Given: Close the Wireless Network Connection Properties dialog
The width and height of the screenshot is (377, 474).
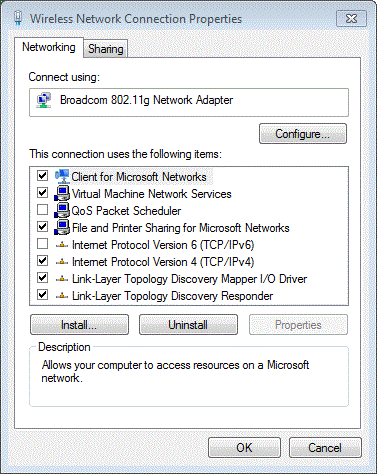Looking at the screenshot, I should tap(351, 18).
